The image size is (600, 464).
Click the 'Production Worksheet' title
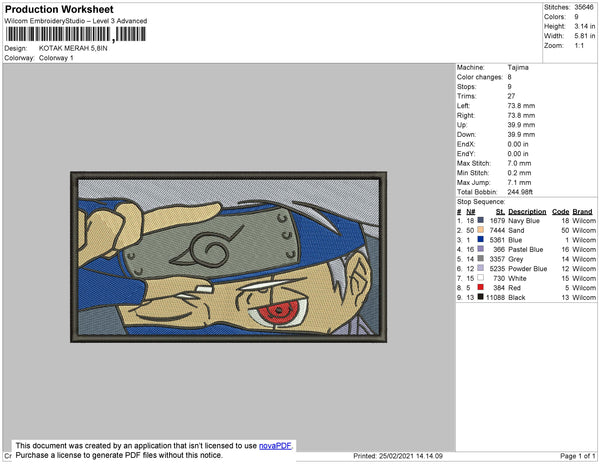[x=59, y=10]
